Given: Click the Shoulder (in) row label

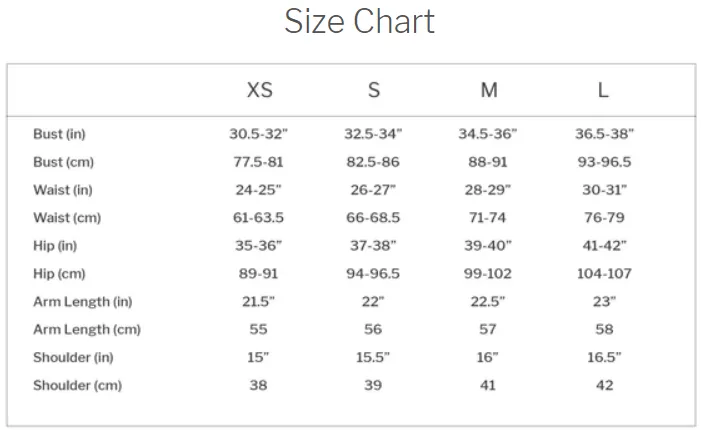Looking at the screenshot, I should 73,357.
